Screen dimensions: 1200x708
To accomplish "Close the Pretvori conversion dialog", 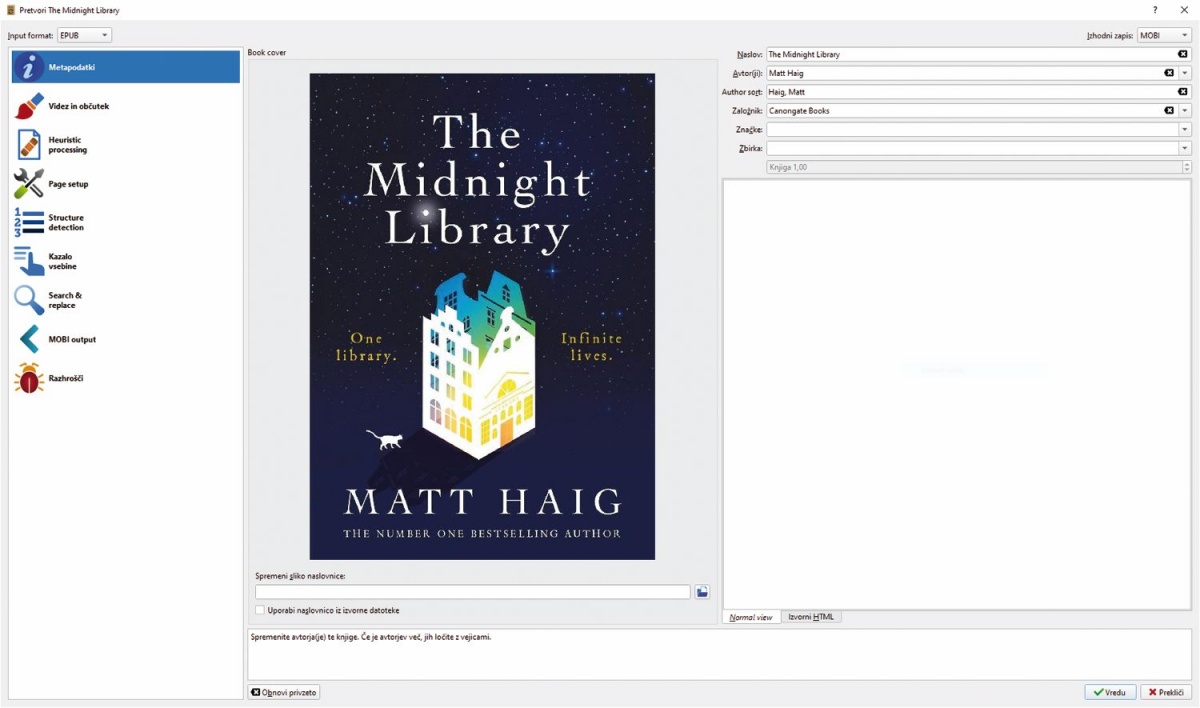I will point(1184,10).
